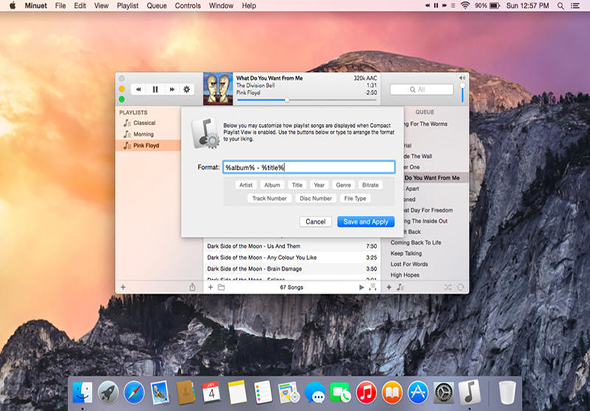
Task: Click the menu bar pause icon
Action: [436, 6]
